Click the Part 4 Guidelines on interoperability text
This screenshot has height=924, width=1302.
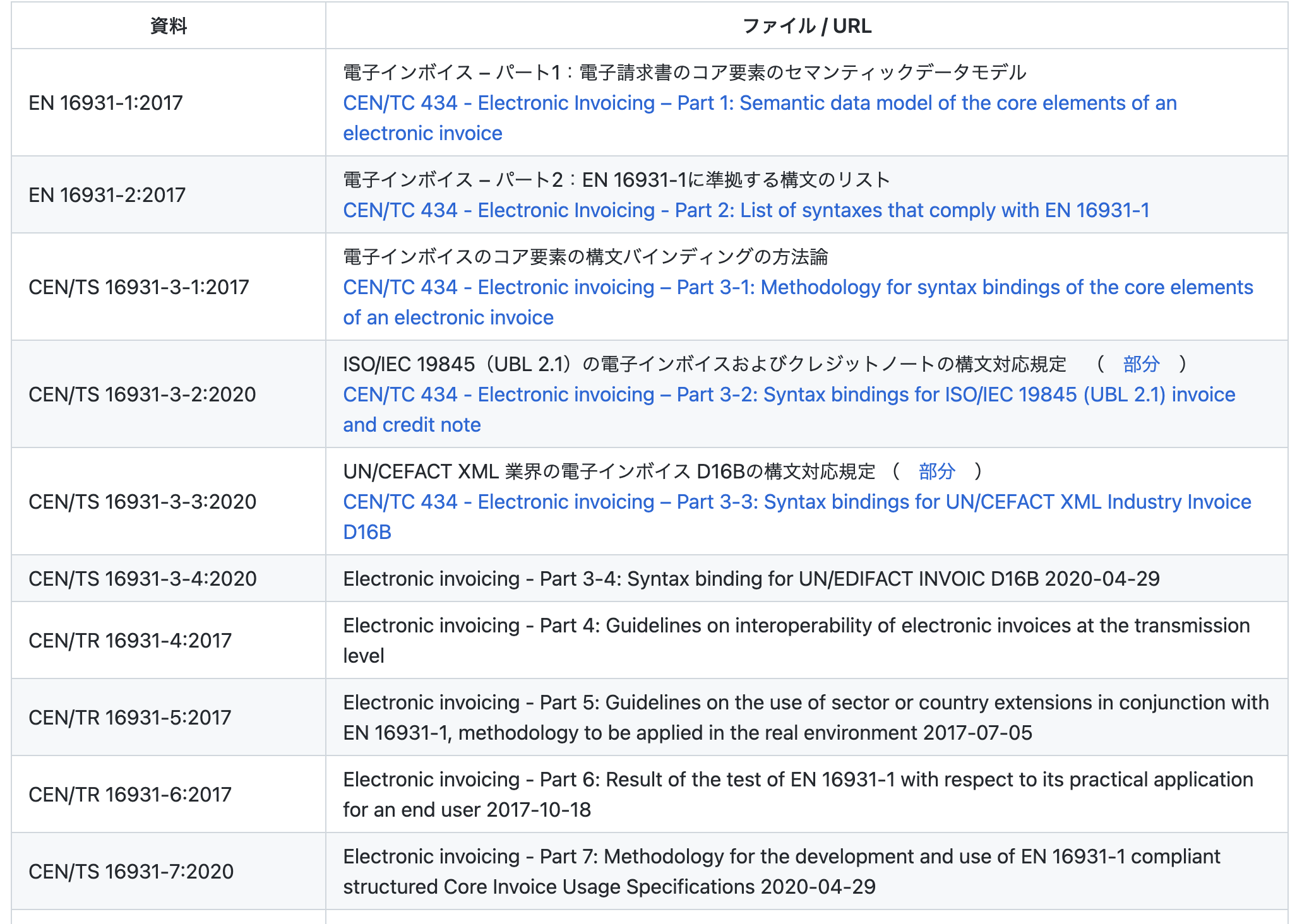tap(797, 641)
